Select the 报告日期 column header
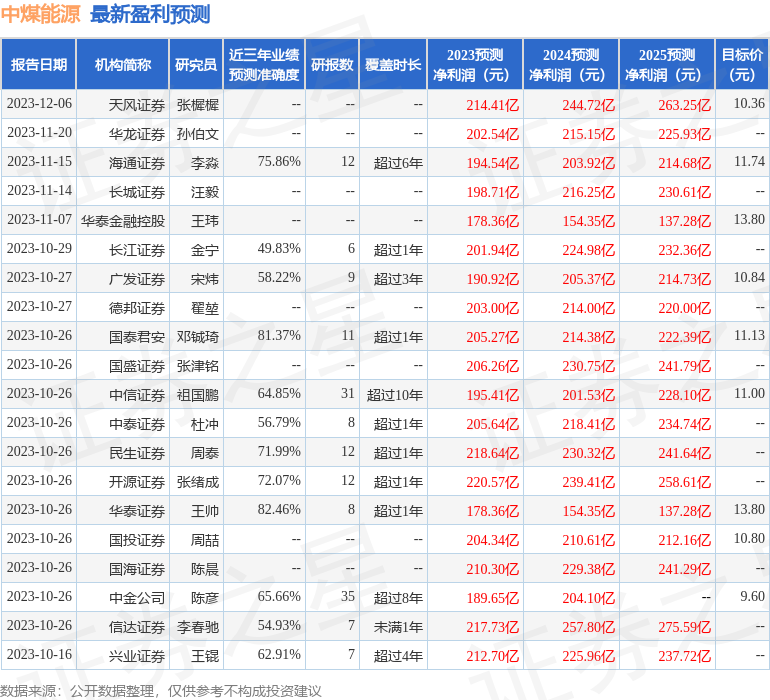Screen dimensions: 770x700 (38, 64)
